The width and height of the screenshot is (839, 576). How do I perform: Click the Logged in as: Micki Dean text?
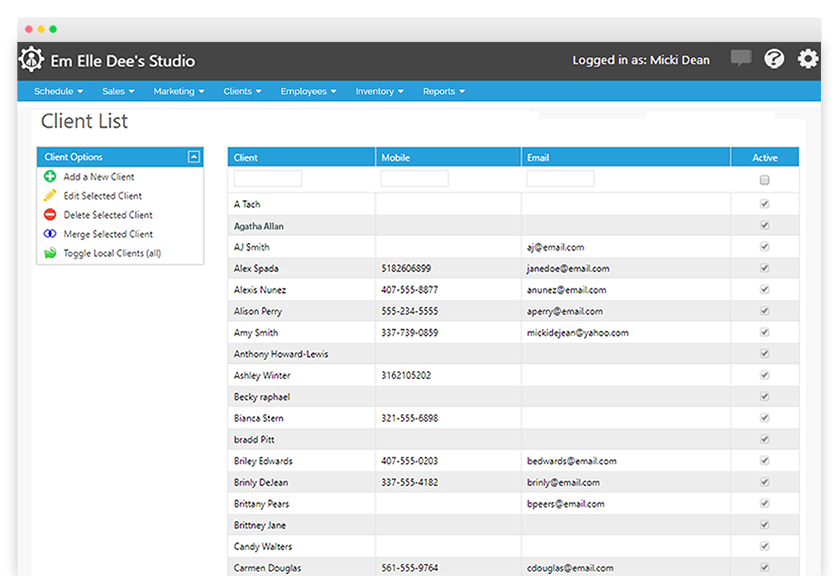tap(640, 60)
